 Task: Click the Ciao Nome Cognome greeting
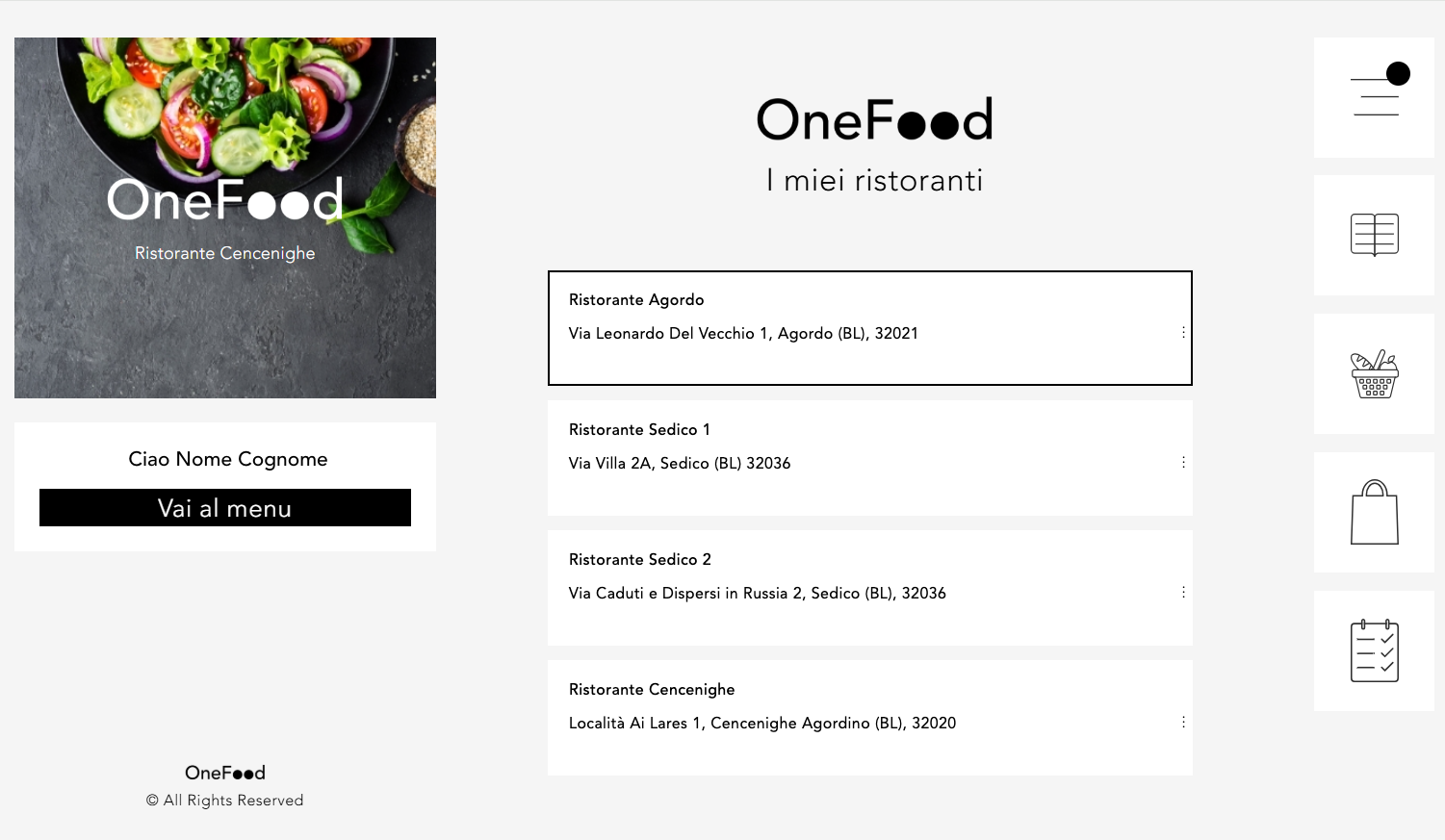[228, 459]
